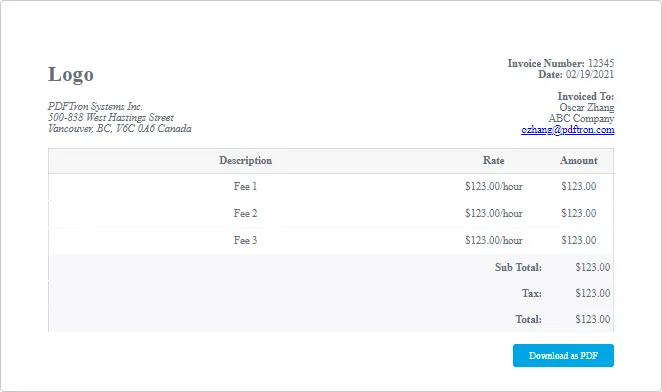Screen dimensions: 662x392
Task: Click the Rate column header
Action: click(494, 161)
